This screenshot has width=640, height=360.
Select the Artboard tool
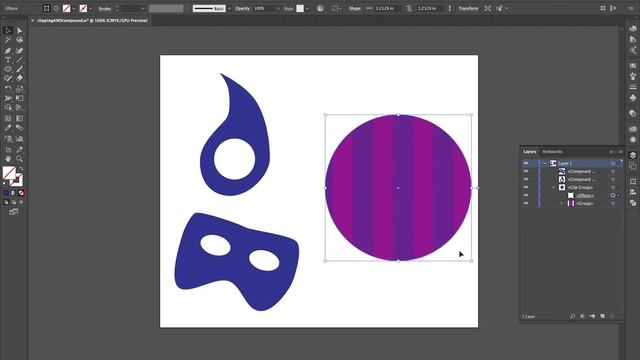[x=8, y=149]
